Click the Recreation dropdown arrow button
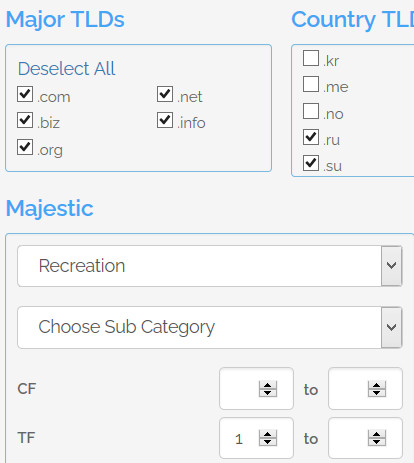414x463 pixels. (392, 266)
